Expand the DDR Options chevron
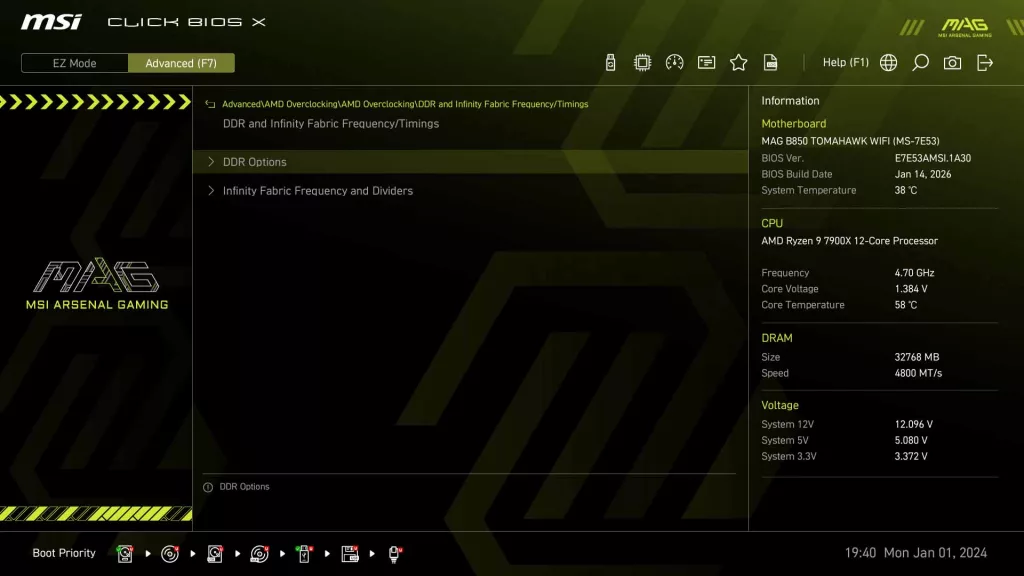The width and height of the screenshot is (1024, 576). [211, 162]
